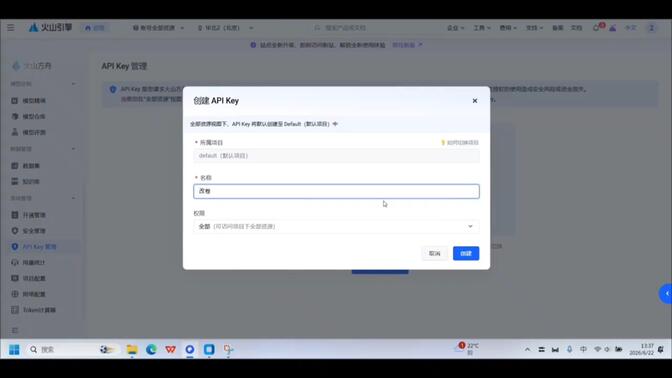672x378 pixels.
Task: Open the 华北2 (北京) region selector
Action: [225, 28]
